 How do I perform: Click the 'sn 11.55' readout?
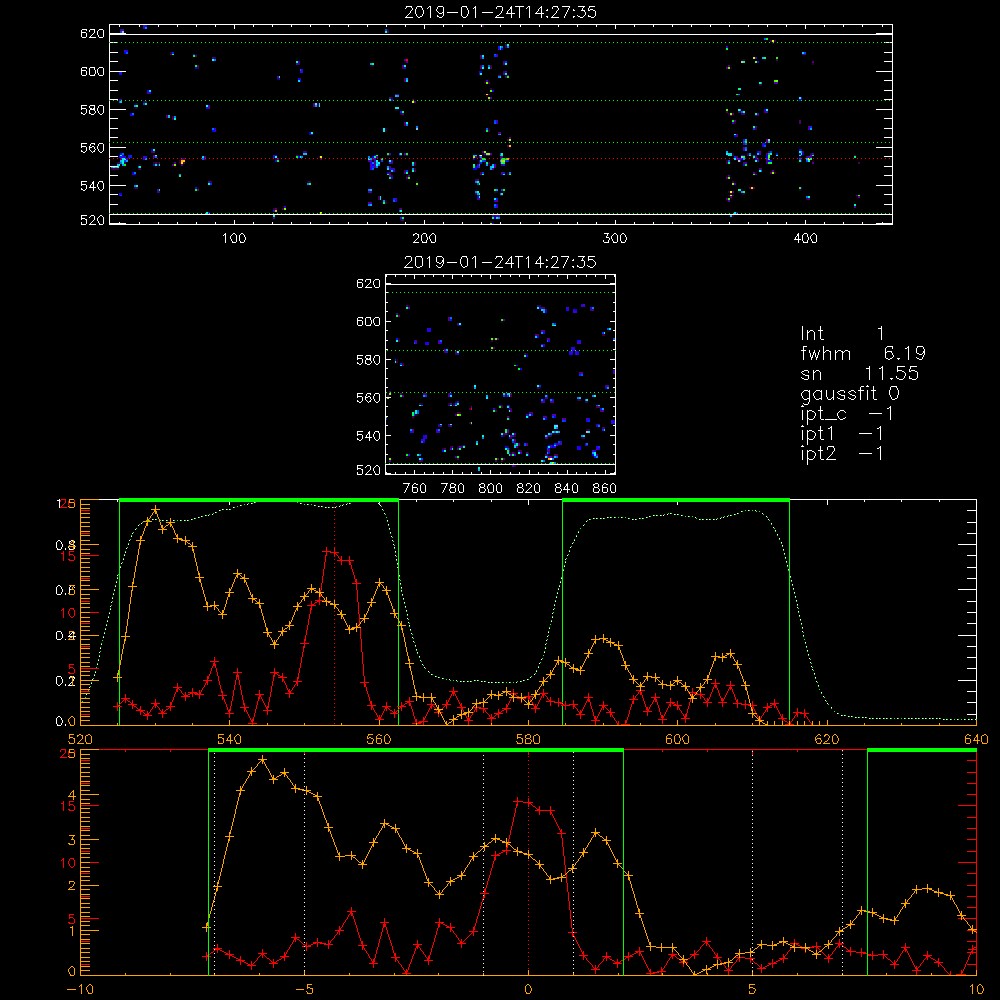tap(860, 373)
